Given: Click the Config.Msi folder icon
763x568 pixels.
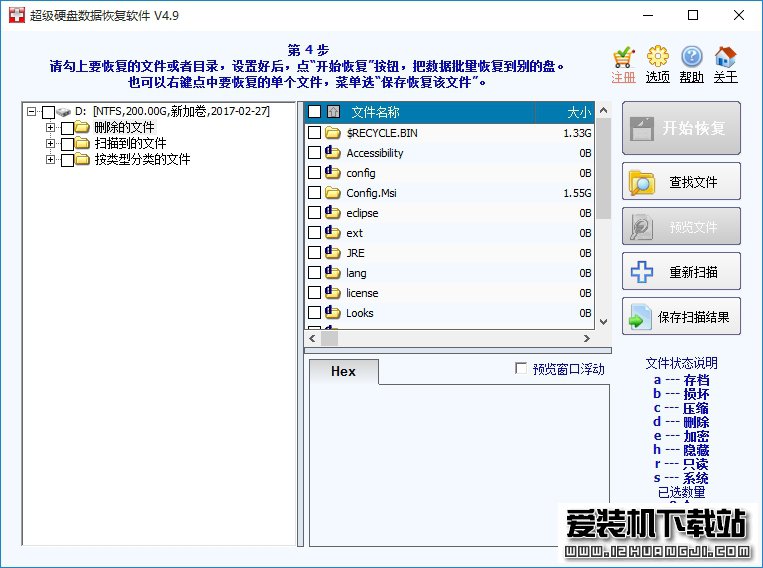Looking at the screenshot, I should (x=333, y=193).
